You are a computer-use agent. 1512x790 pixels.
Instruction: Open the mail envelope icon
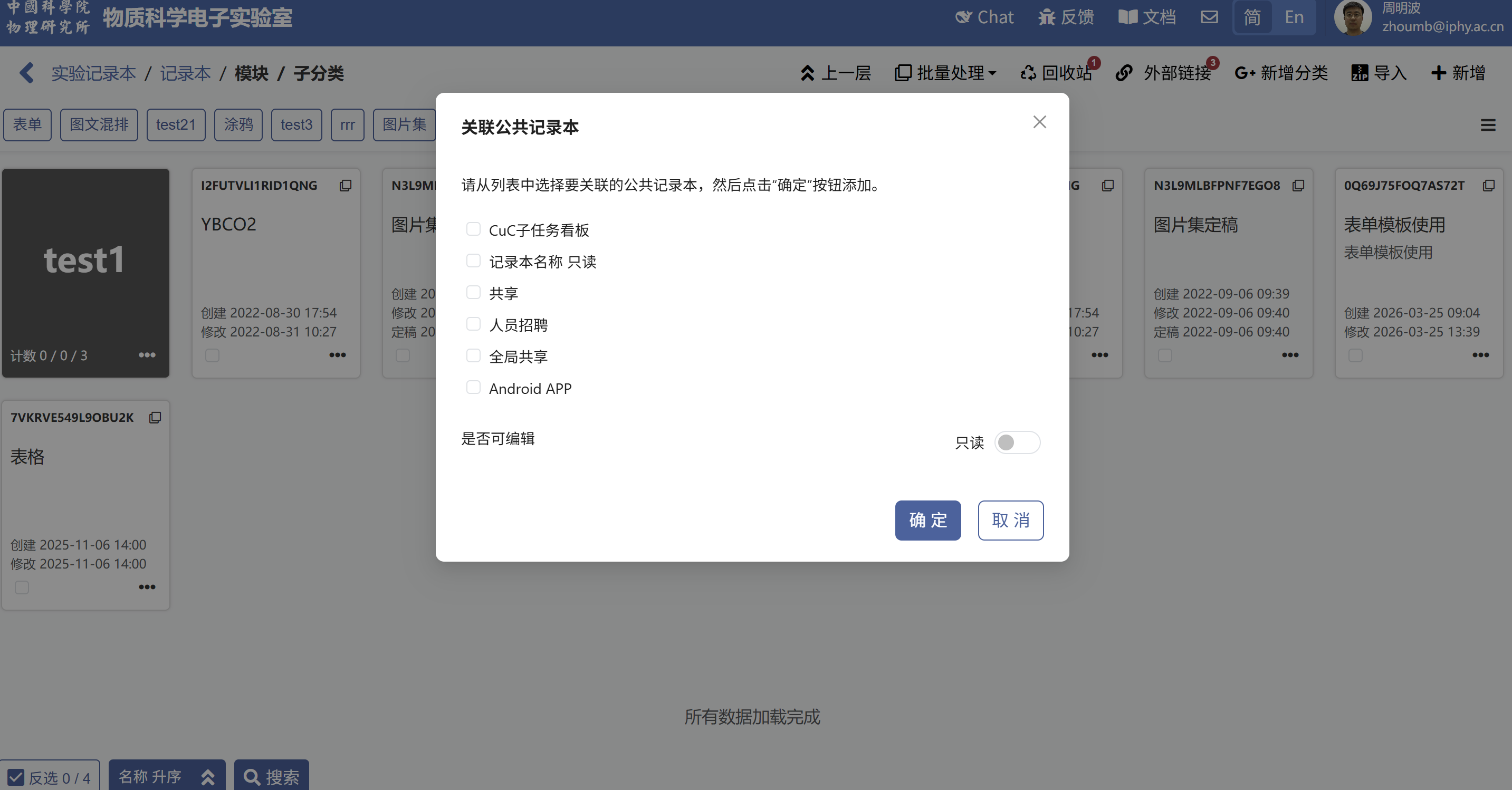(1209, 17)
